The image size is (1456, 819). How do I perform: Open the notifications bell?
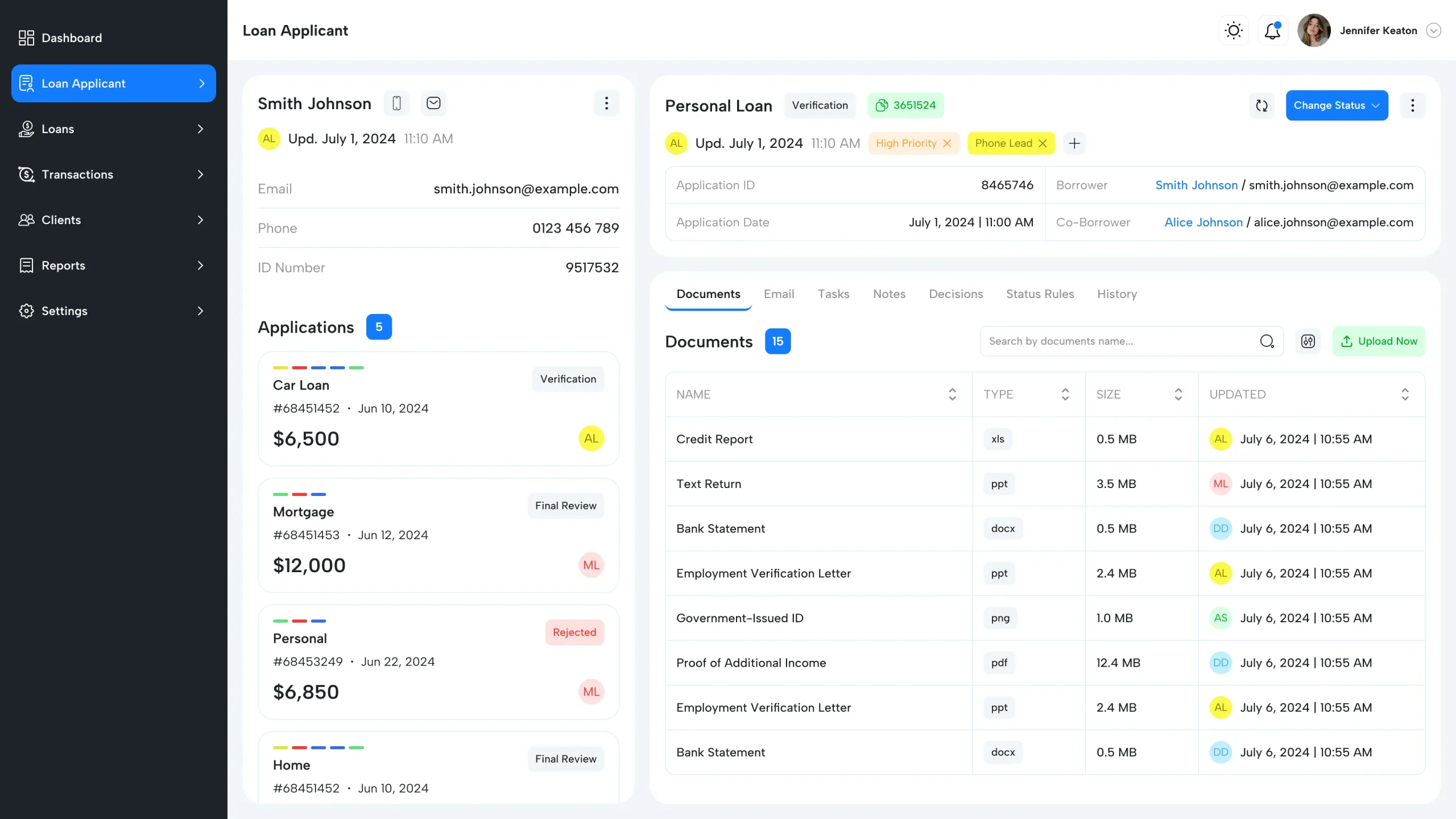pyautogui.click(x=1272, y=31)
